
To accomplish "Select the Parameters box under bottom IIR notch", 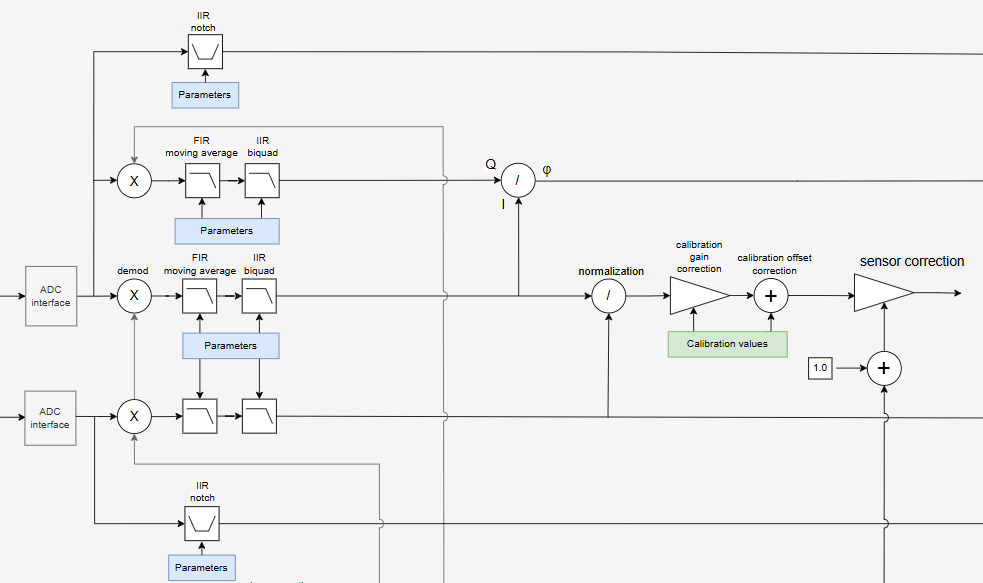I will 201,568.
